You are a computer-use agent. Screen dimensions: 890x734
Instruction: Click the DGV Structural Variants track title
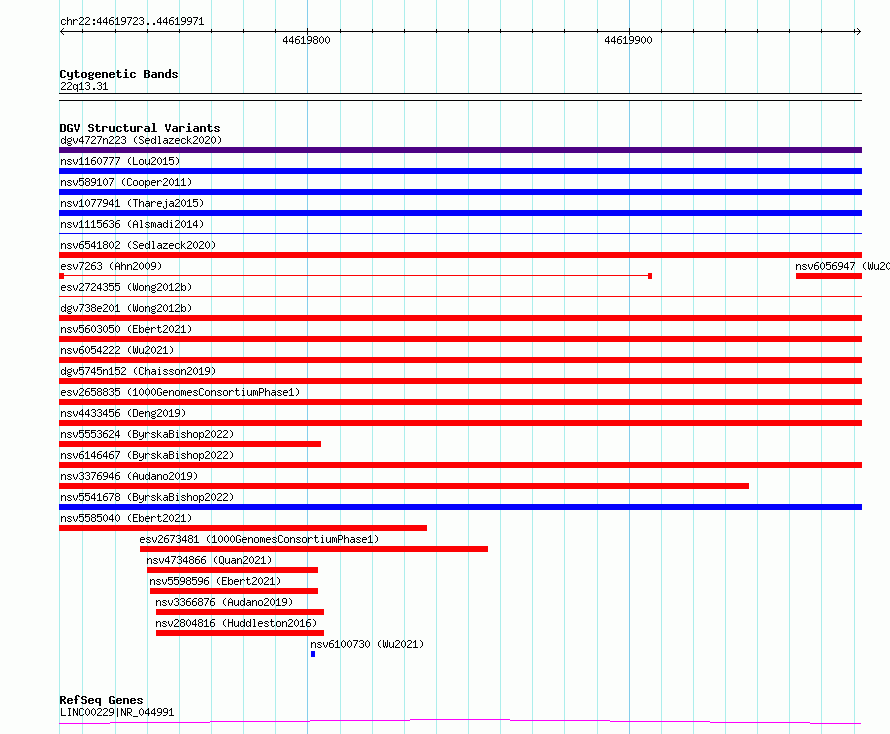[140, 128]
